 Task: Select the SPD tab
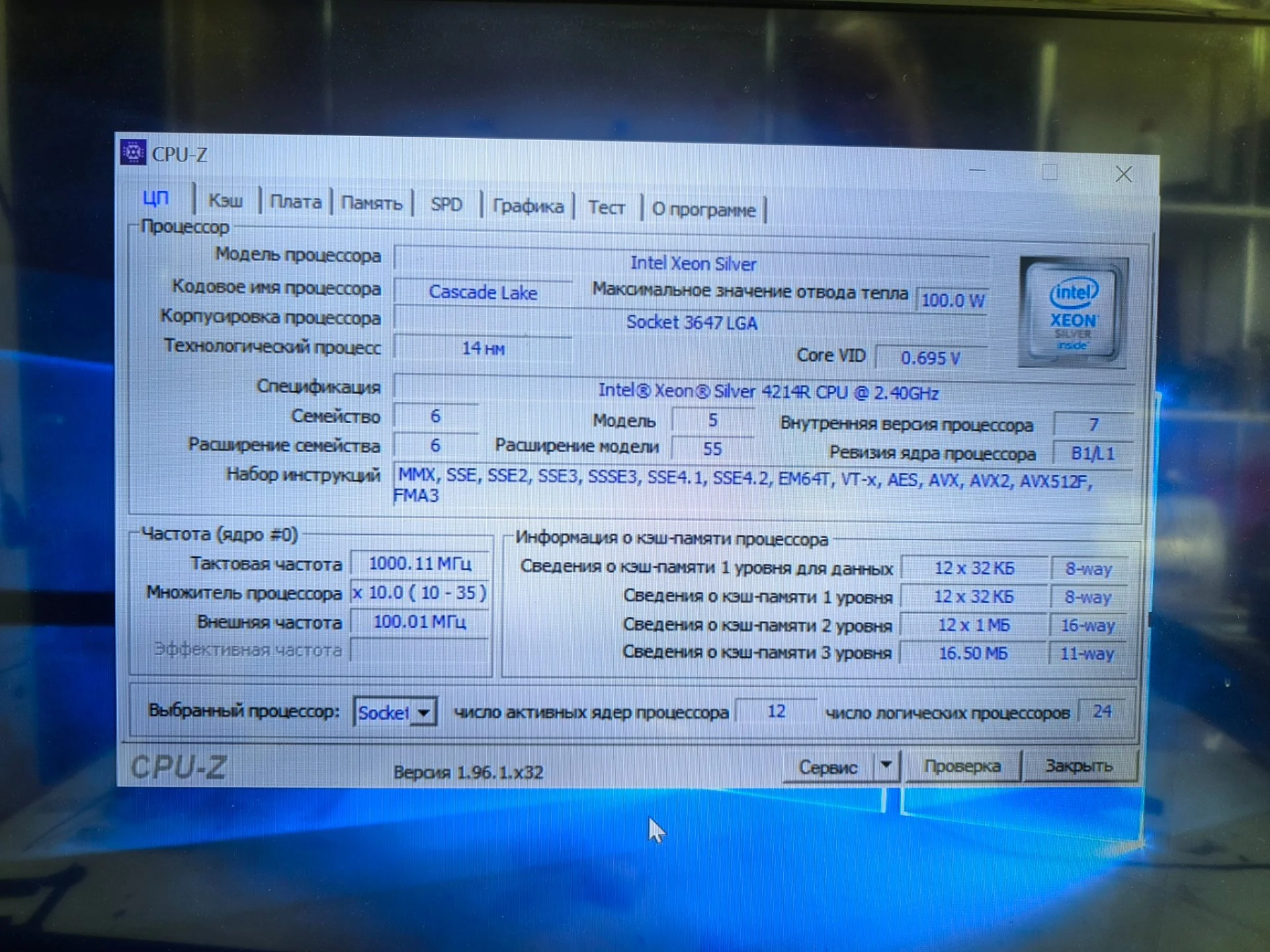click(x=446, y=204)
